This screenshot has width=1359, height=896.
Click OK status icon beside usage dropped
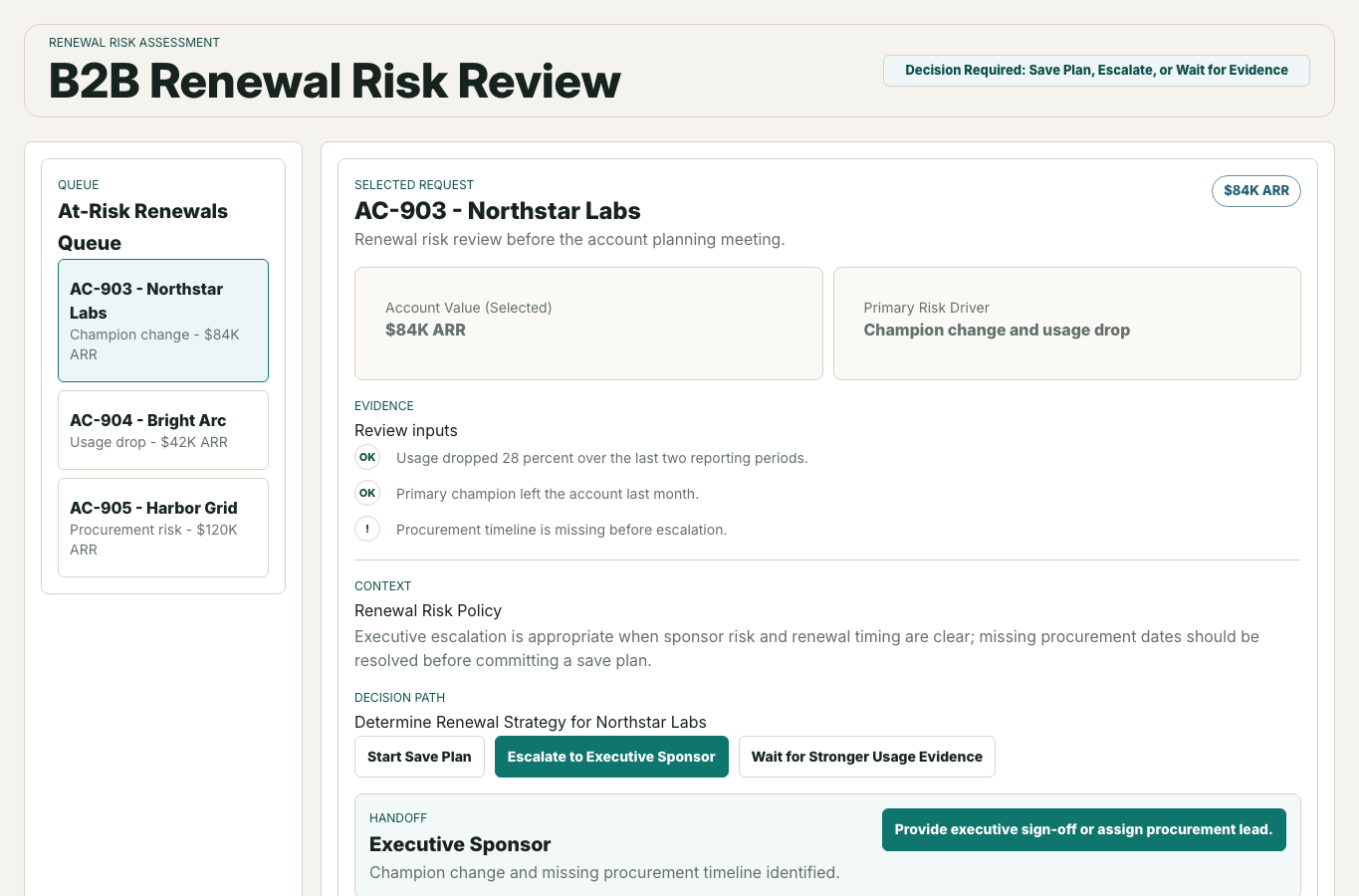pos(367,458)
